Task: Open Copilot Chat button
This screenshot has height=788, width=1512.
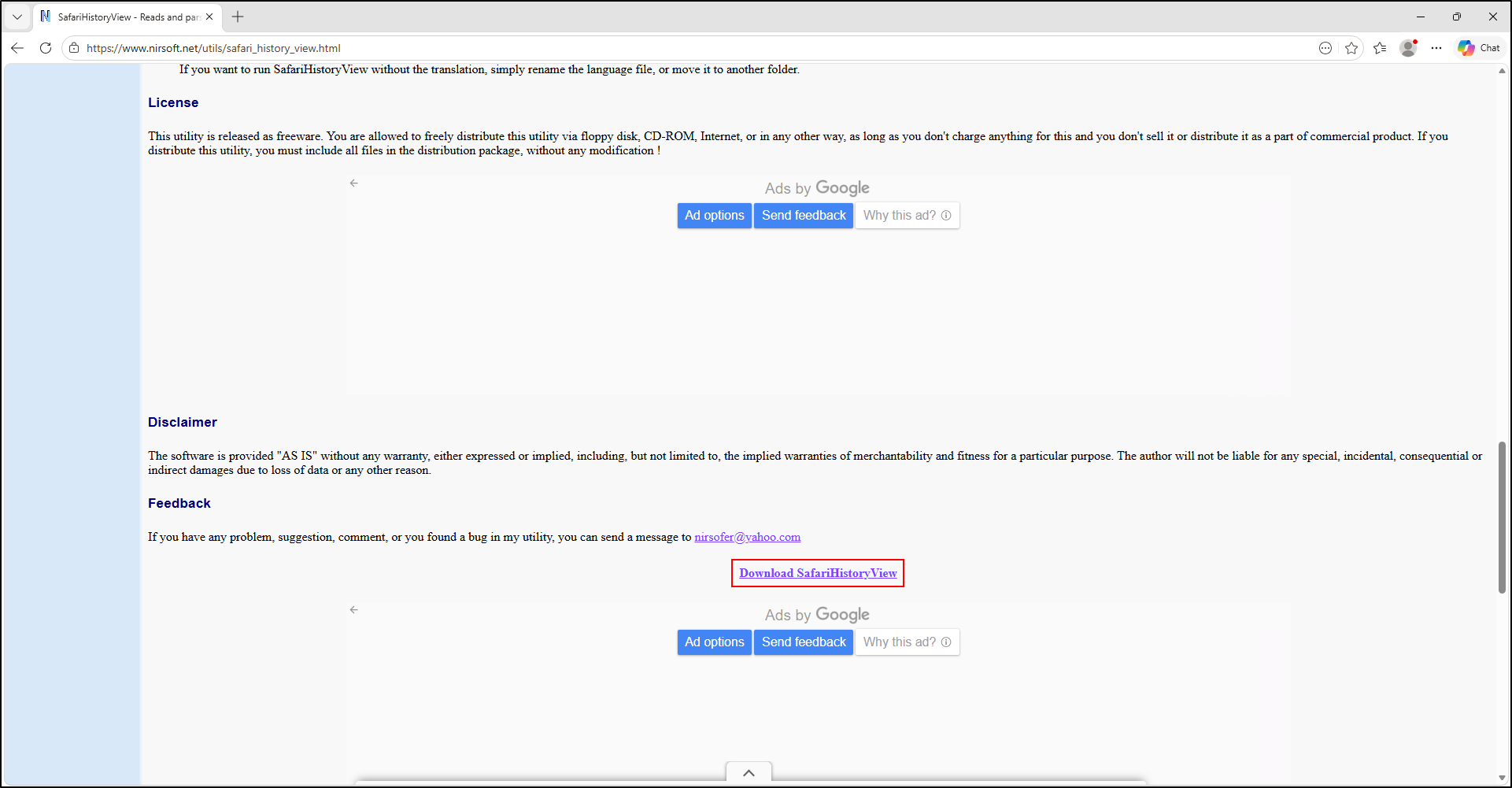Action: (x=1479, y=48)
